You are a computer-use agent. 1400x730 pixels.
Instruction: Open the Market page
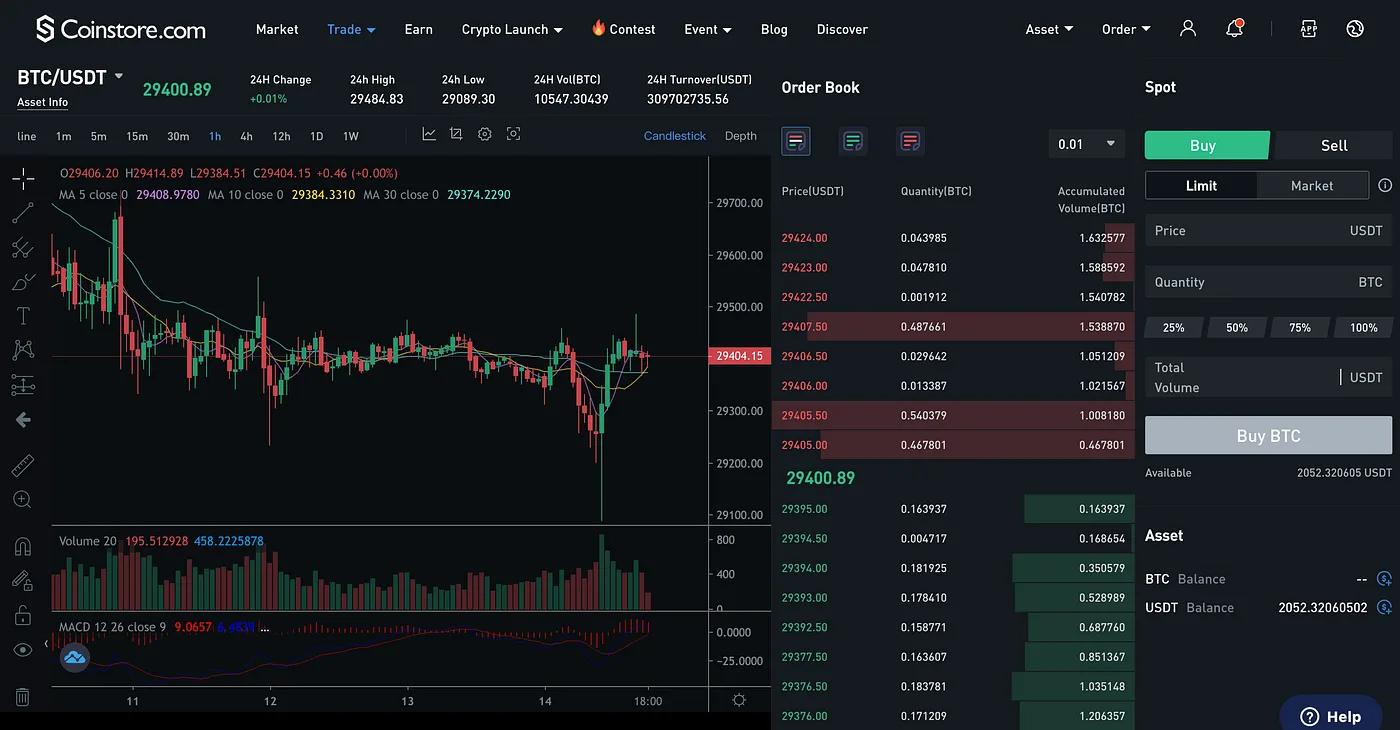277,29
